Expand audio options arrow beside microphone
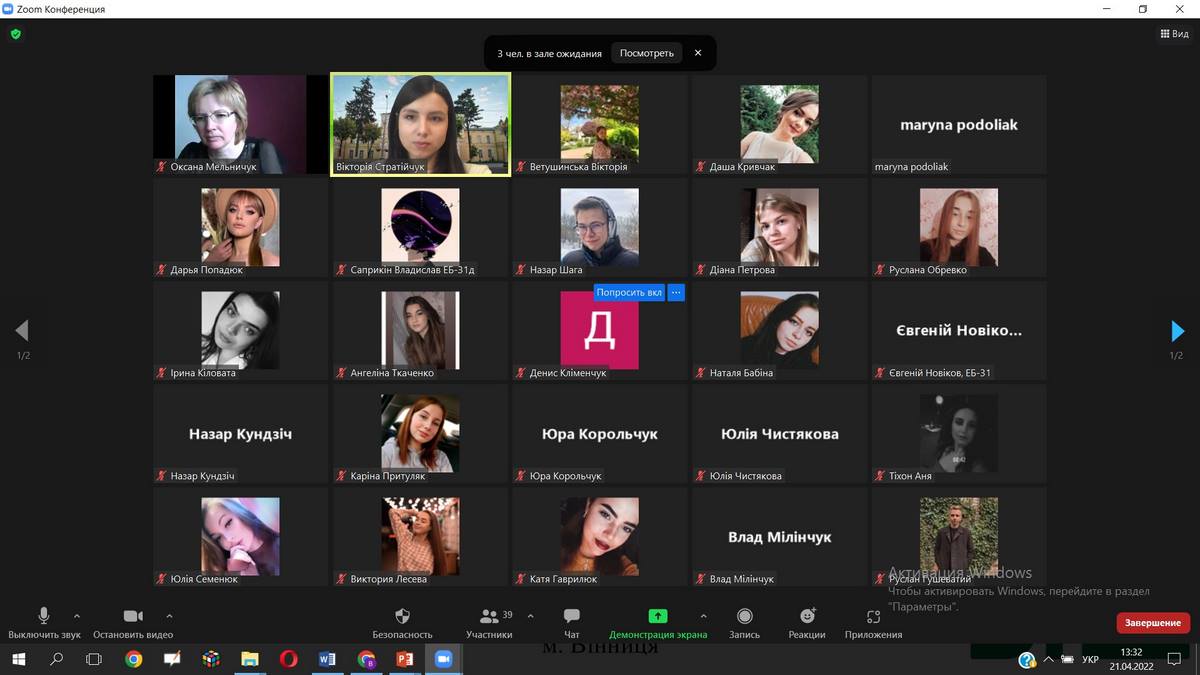Image resolution: width=1200 pixels, height=675 pixels. tap(77, 616)
